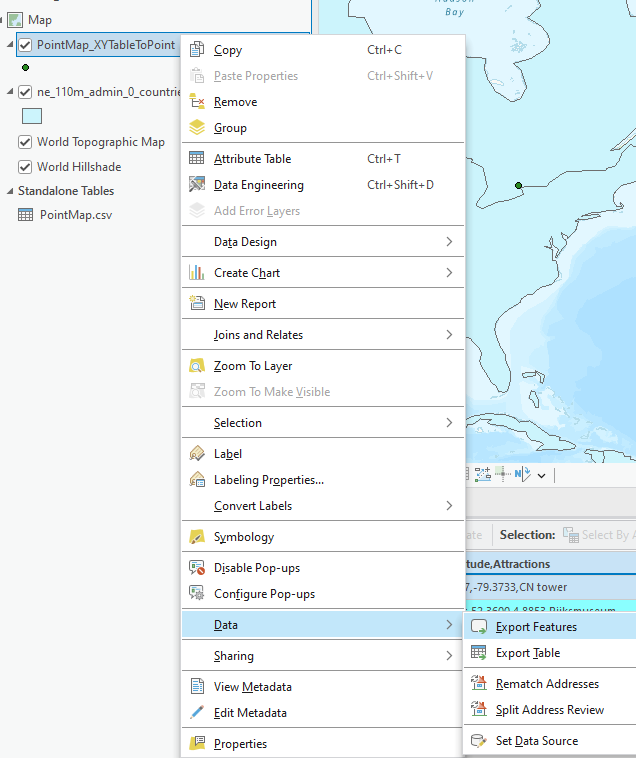Click the Split Address Review icon
Image resolution: width=636 pixels, height=758 pixels.
point(479,710)
